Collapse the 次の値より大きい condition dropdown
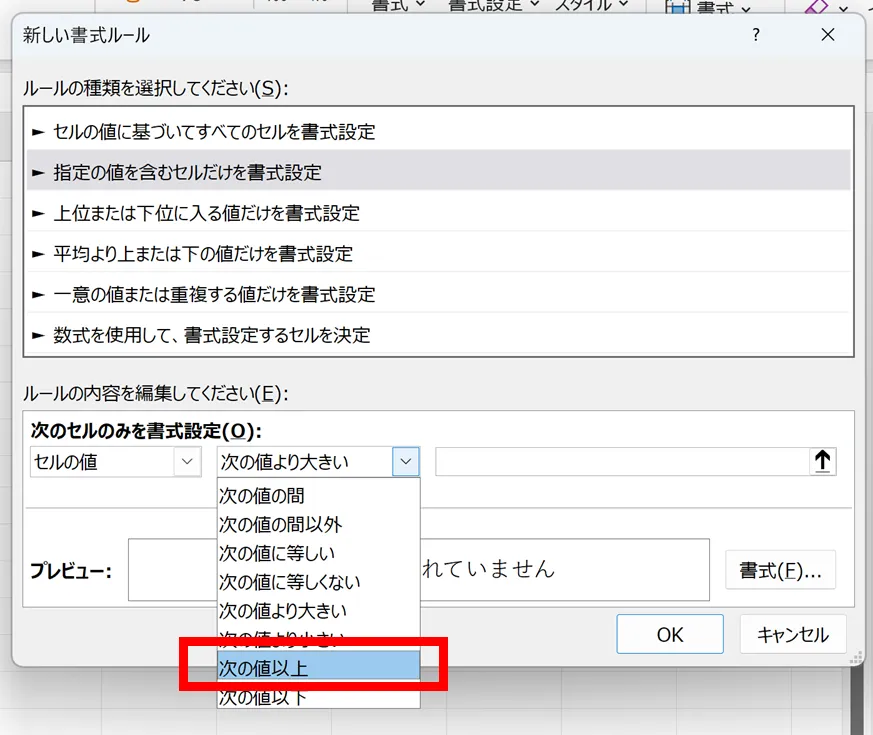Viewport: 873px width, 735px height. point(405,462)
